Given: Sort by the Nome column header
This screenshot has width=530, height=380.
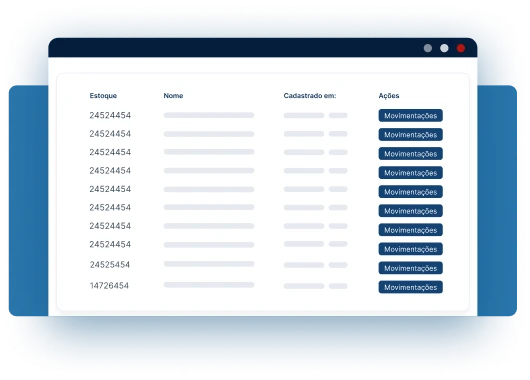Looking at the screenshot, I should coord(173,96).
